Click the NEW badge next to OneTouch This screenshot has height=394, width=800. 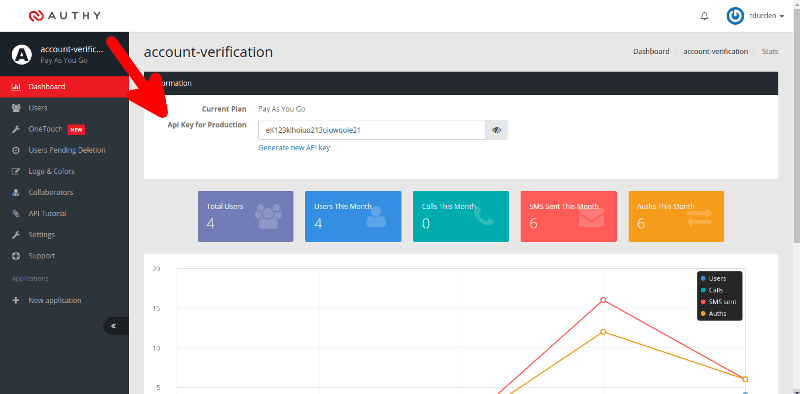click(x=76, y=130)
